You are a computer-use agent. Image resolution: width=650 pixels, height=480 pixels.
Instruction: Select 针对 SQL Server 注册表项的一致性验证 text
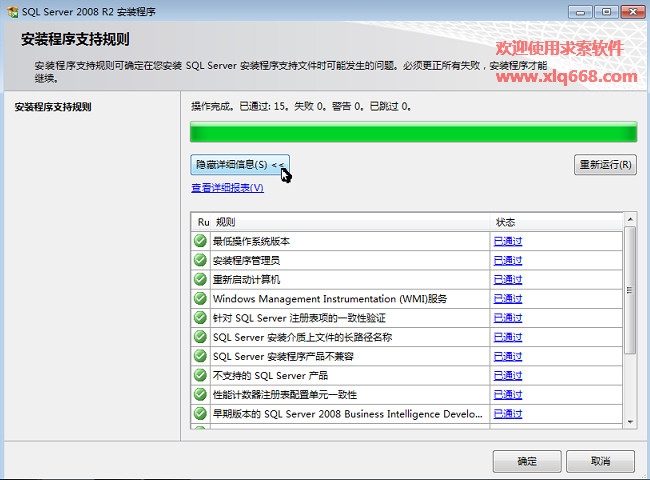pos(299,318)
